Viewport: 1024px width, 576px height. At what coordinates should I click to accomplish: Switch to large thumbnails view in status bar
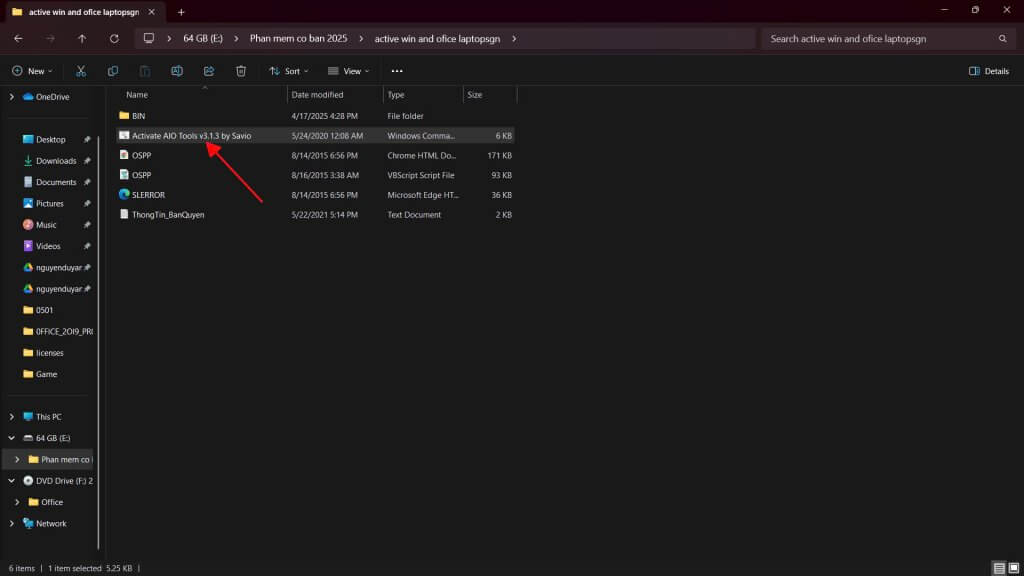click(x=1014, y=568)
